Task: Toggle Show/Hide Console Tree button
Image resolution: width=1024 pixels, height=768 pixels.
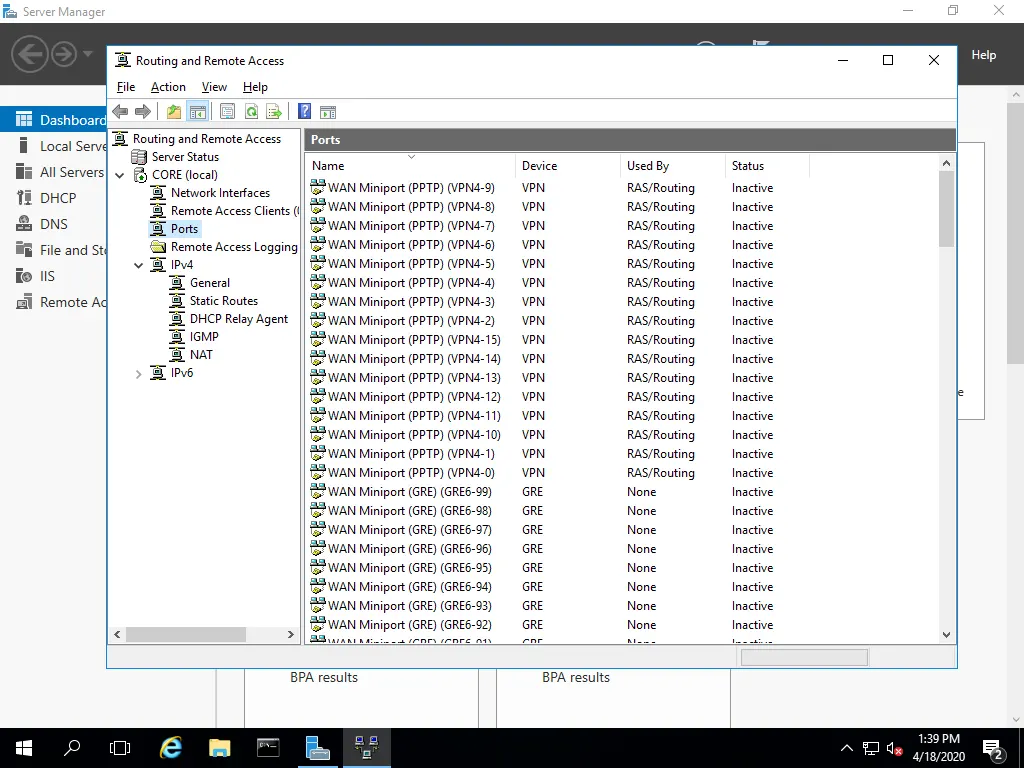Action: [197, 112]
